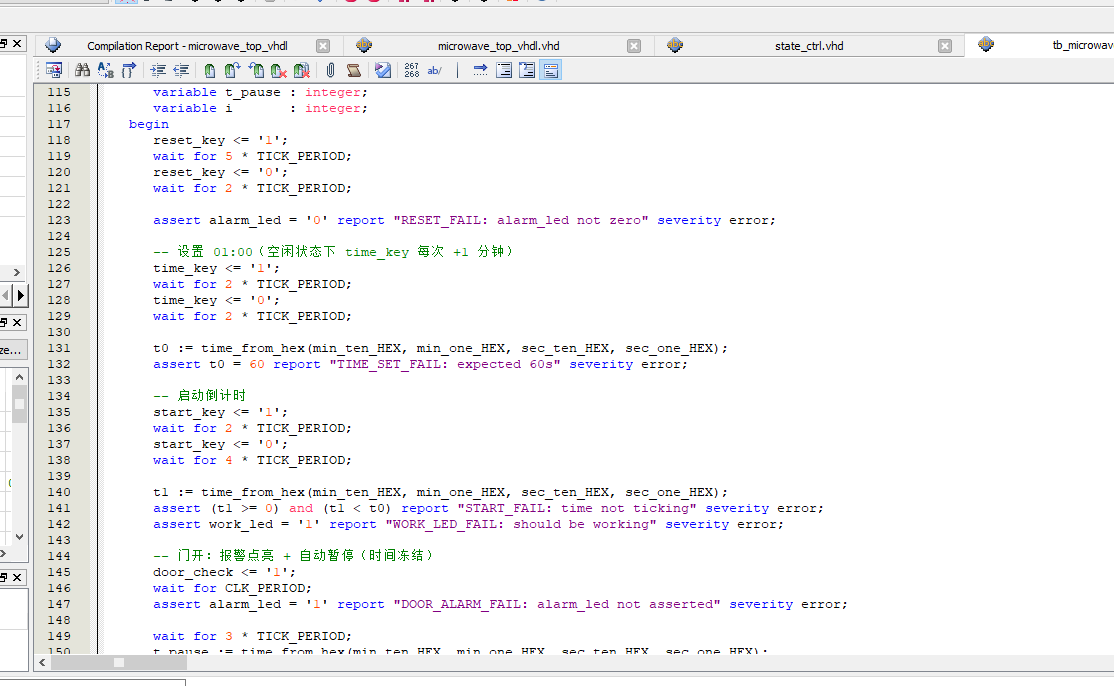Viewport: 1114px width, 686px height.
Task: Click the paperclip insert file icon
Action: 330,70
